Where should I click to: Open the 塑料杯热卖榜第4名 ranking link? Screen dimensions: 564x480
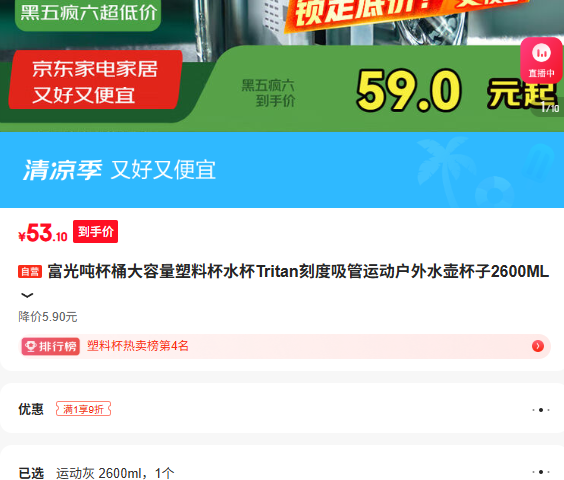138,346
